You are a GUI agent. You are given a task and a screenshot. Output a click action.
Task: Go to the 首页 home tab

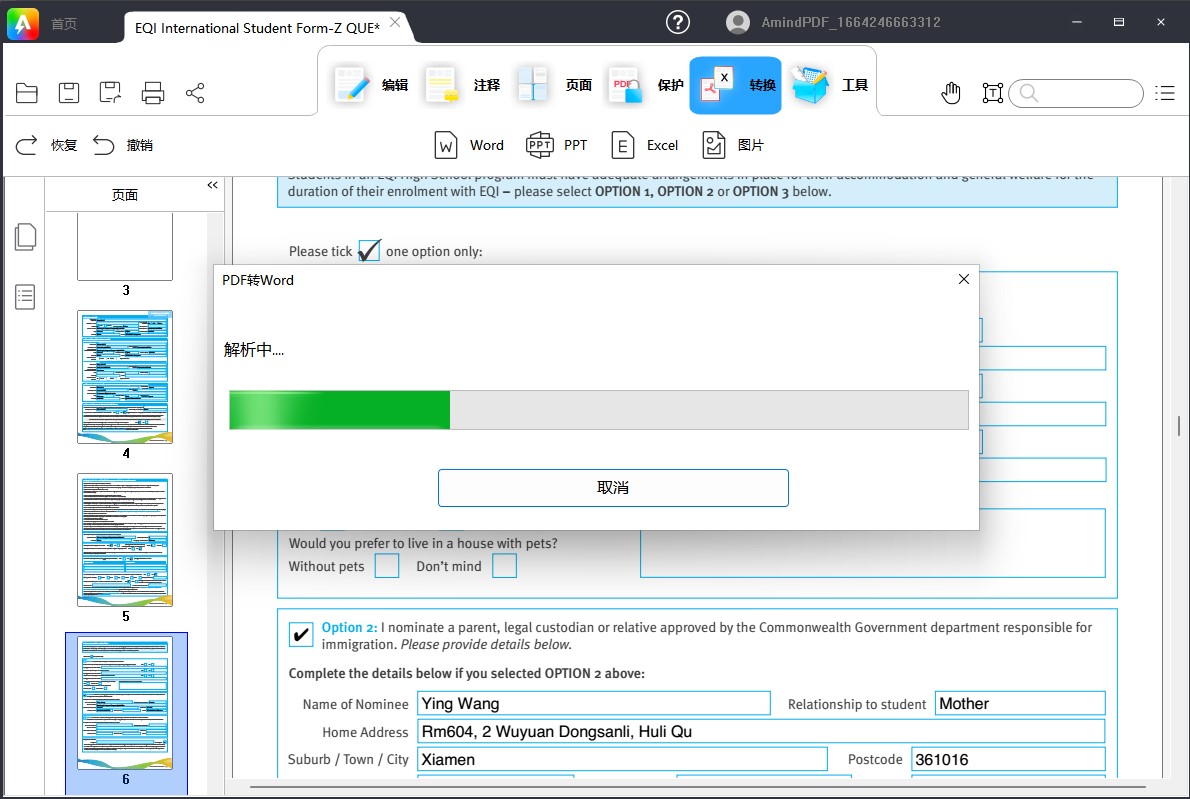(64, 24)
